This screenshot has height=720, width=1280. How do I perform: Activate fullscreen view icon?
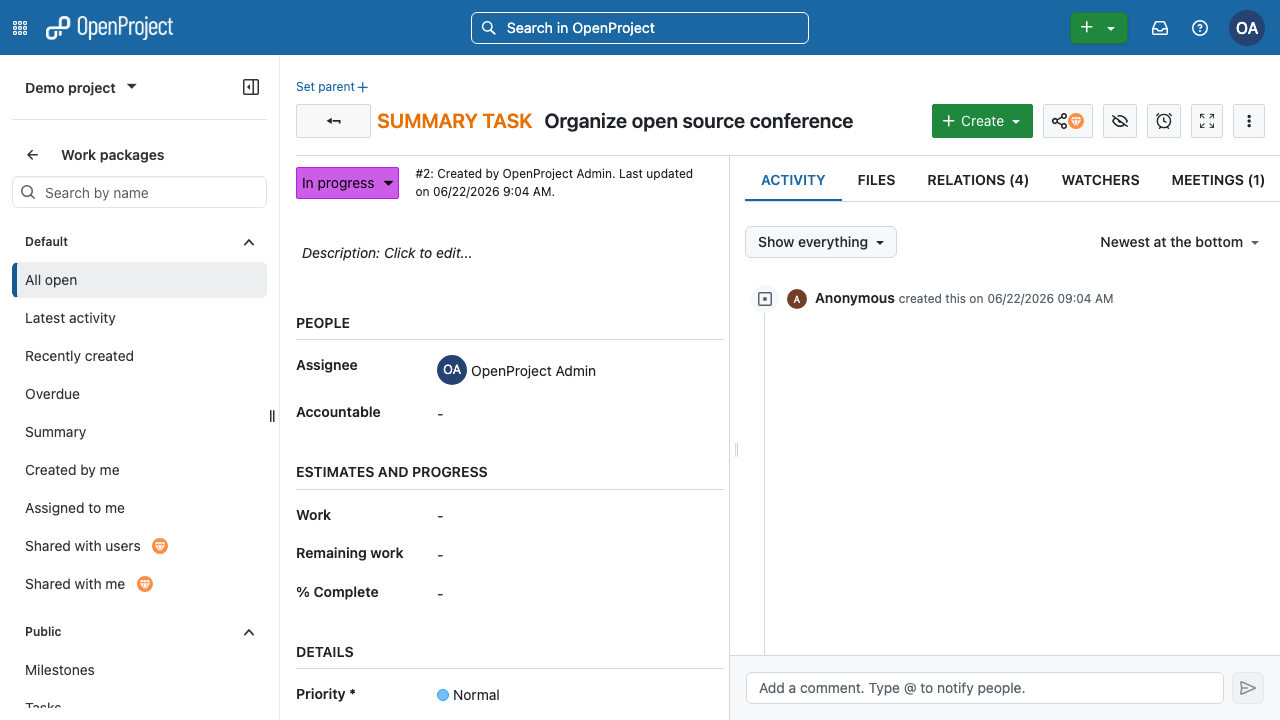coord(1207,121)
